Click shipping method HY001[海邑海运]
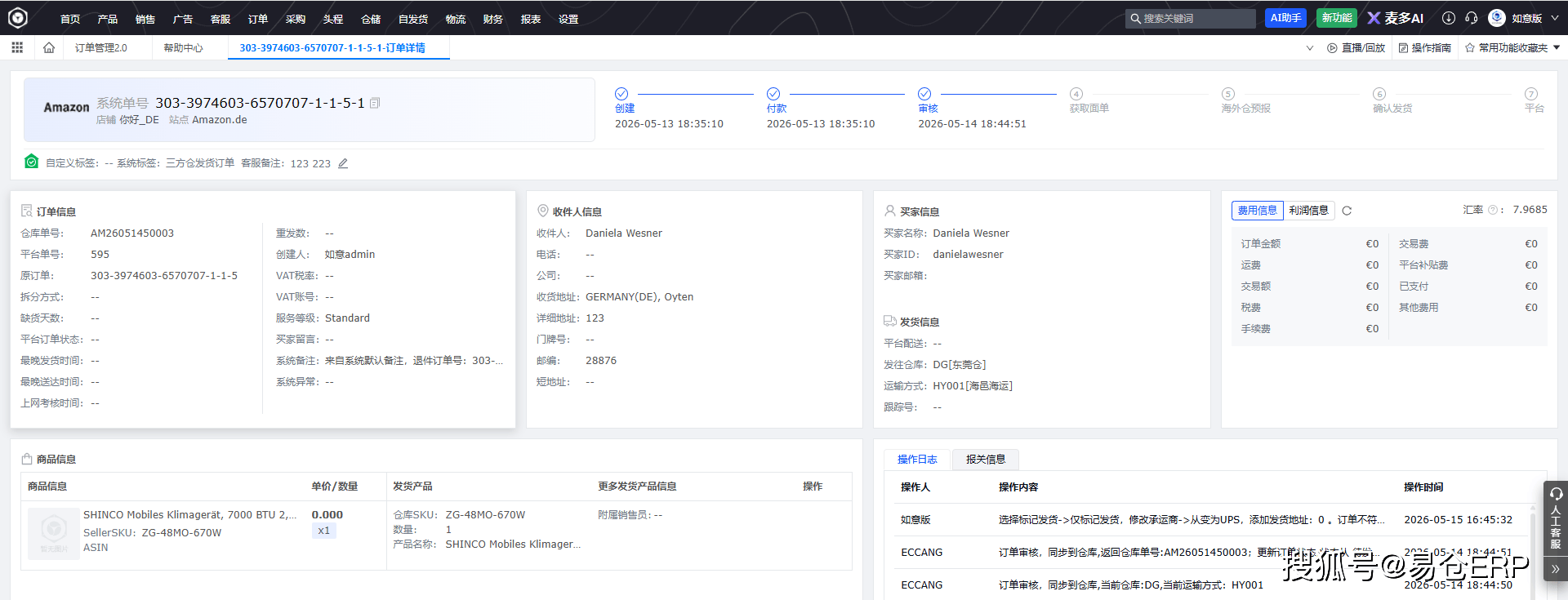This screenshot has height=600, width=1568. point(973,386)
